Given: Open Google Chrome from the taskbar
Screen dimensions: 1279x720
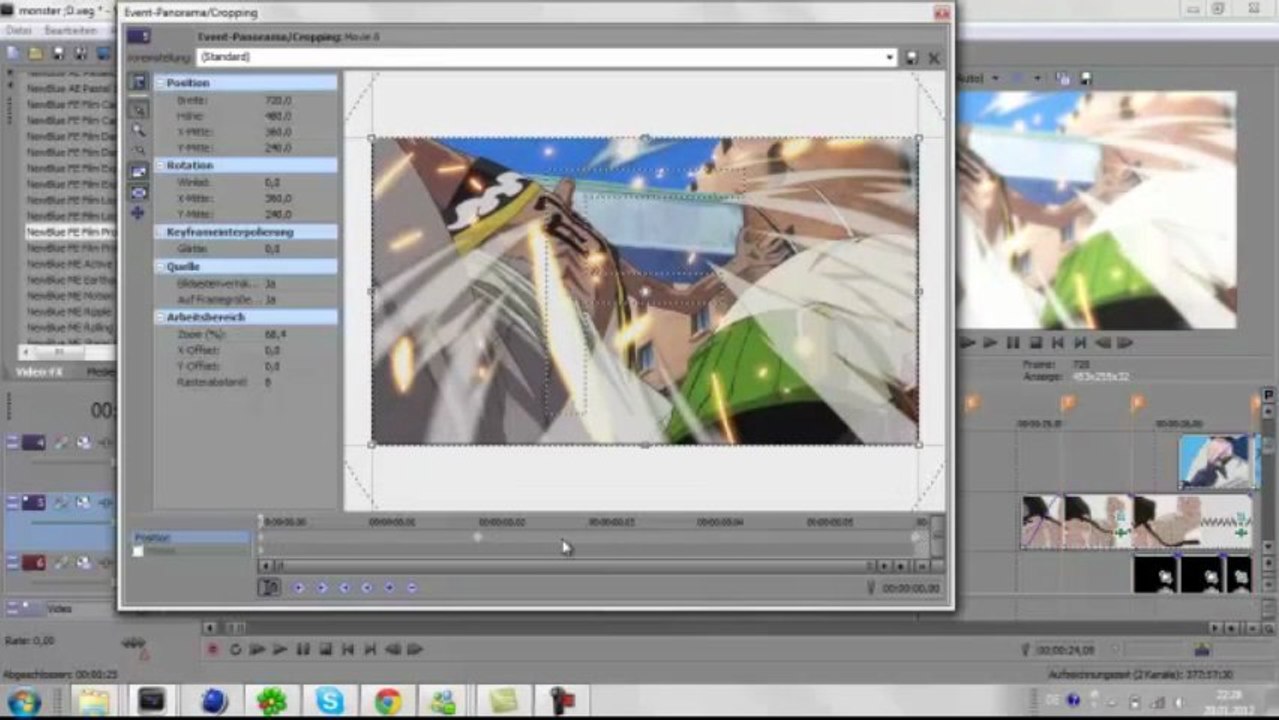Looking at the screenshot, I should 388,701.
